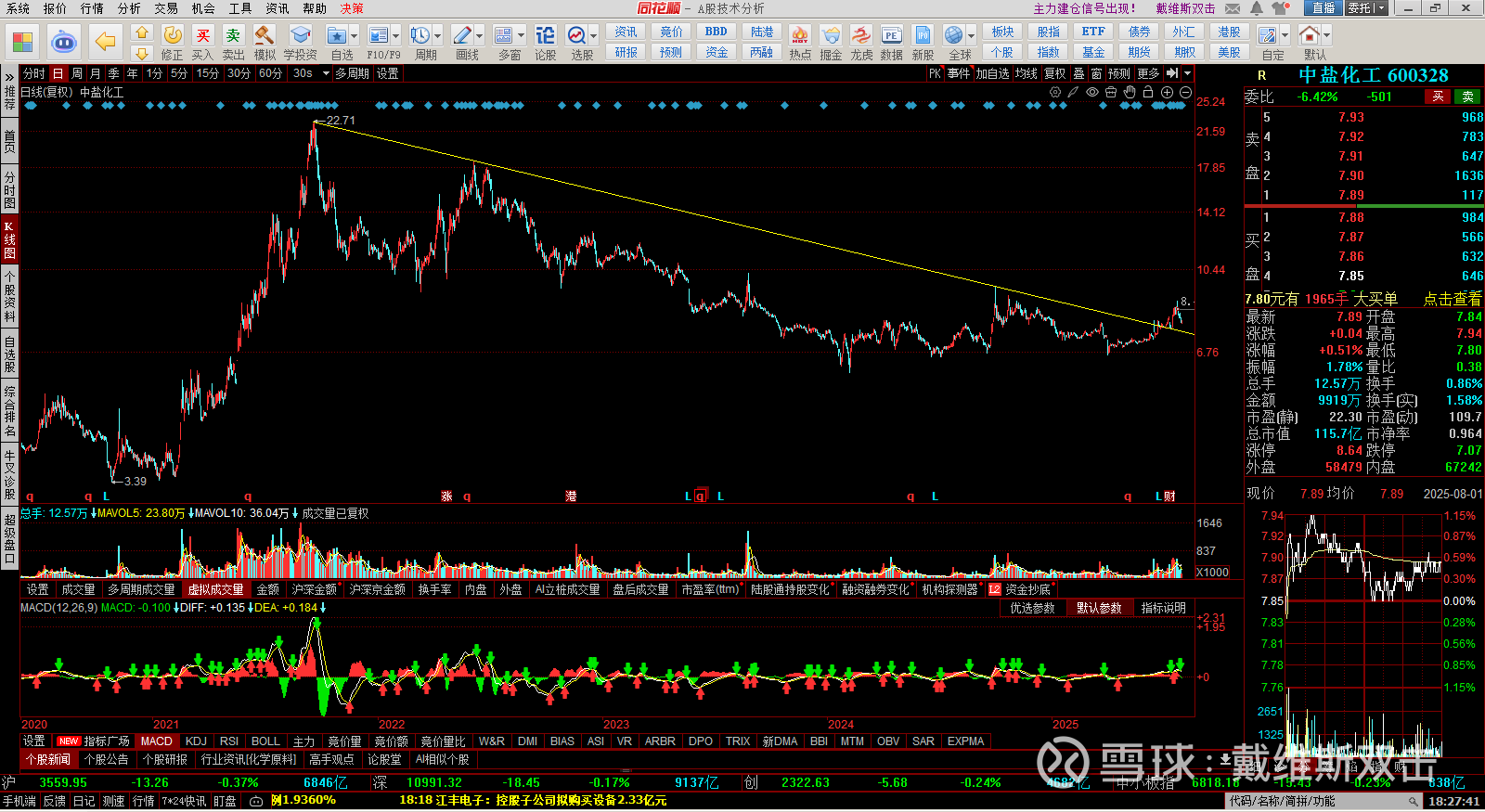Toggle 叠 overlay mode
This screenshot has height=812, width=1485.
point(1078,73)
